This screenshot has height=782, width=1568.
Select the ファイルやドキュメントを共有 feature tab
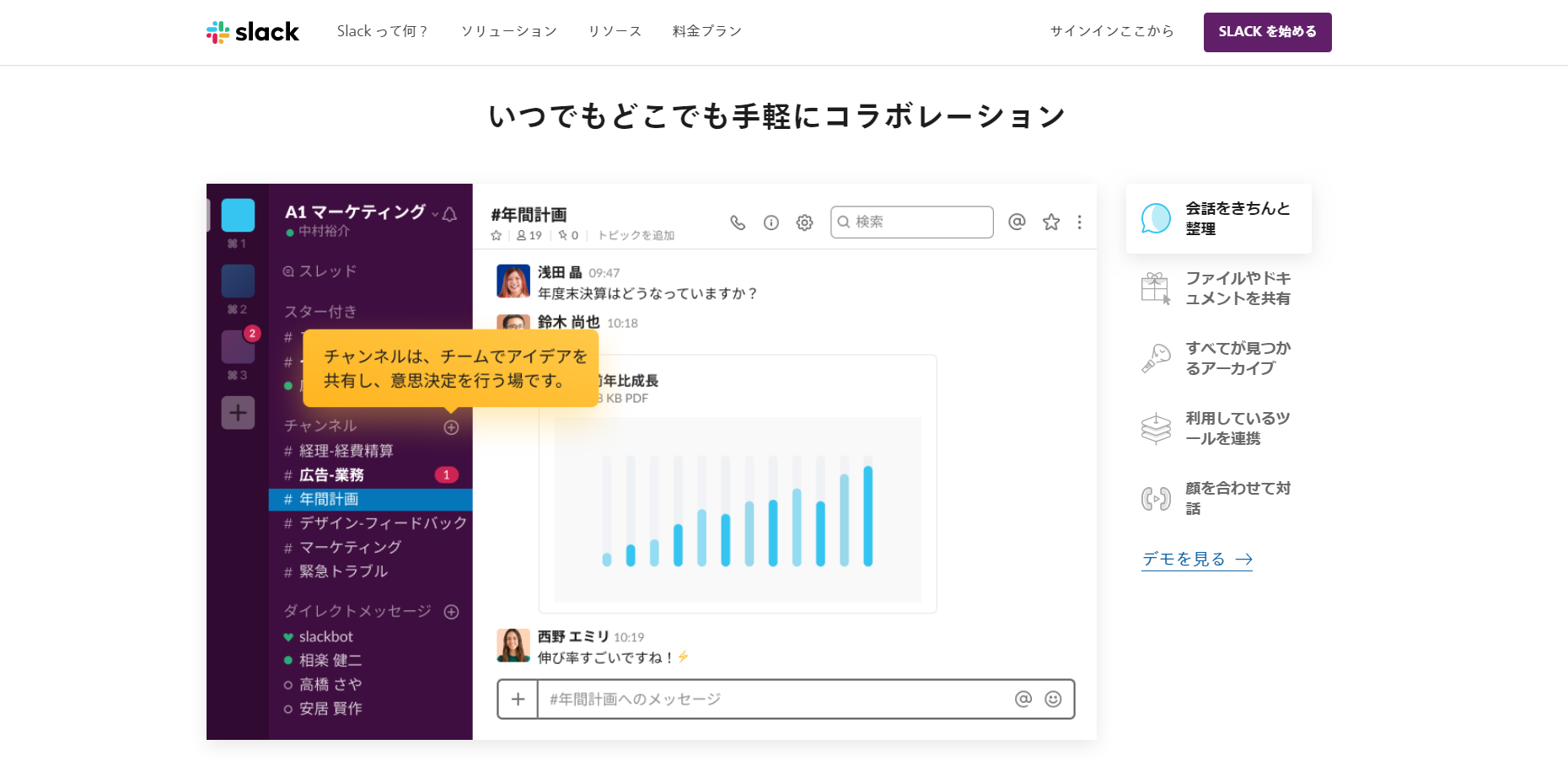point(1218,288)
